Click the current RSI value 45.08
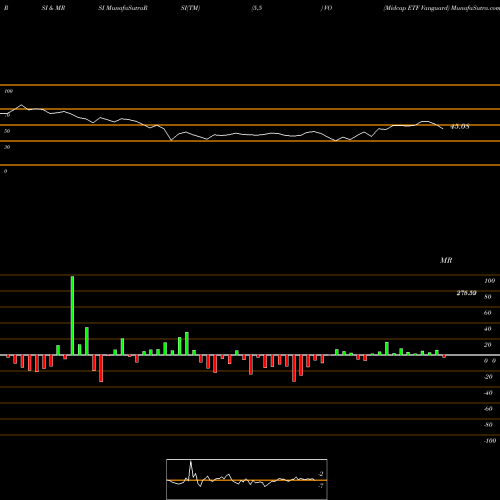Viewport: 500px width, 500px height. [460, 127]
